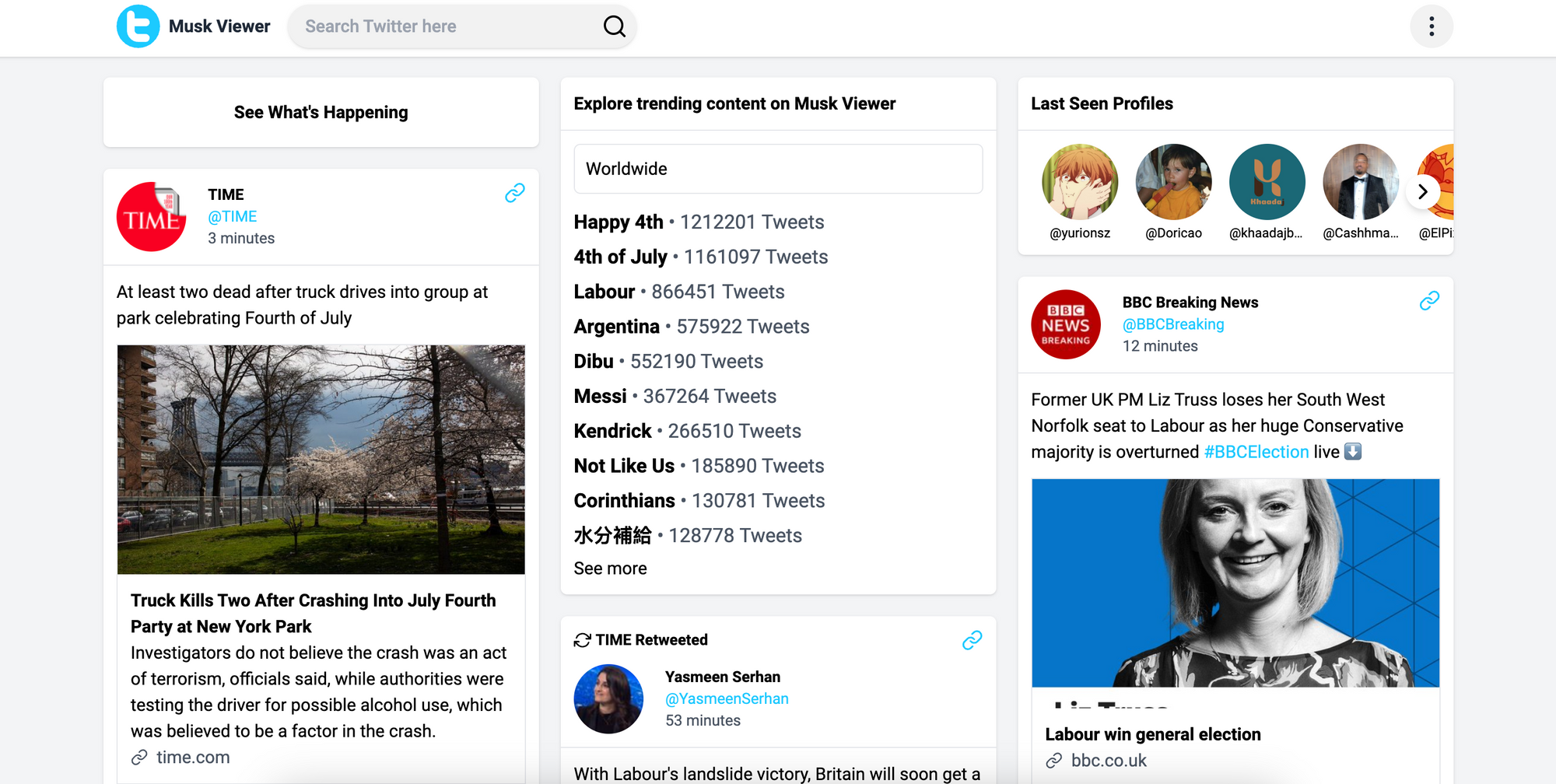Screen dimensions: 1556x784
Task: Click the BBC Breaking News account name
Action: 1190,303
